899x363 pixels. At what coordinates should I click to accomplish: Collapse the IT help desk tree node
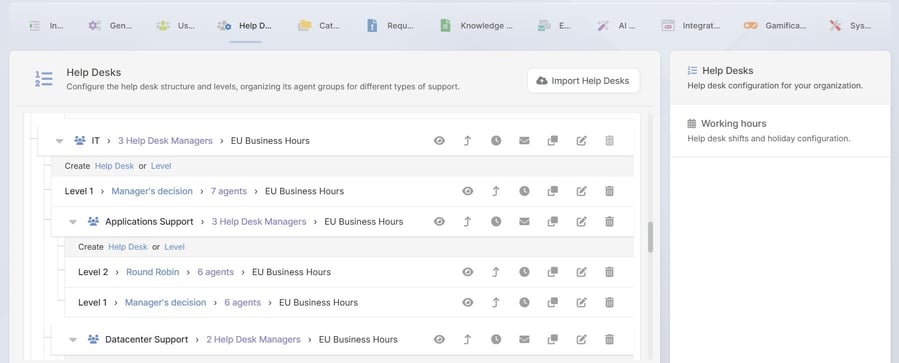click(x=59, y=141)
